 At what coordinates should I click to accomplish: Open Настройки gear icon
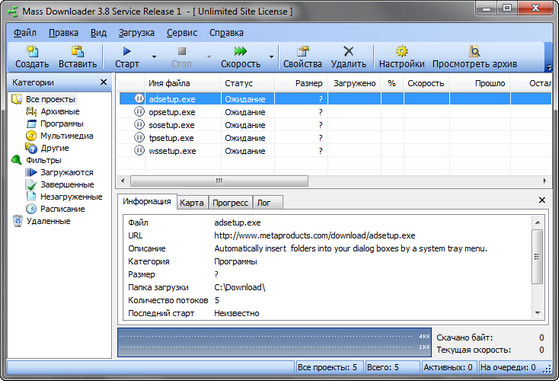point(402,51)
